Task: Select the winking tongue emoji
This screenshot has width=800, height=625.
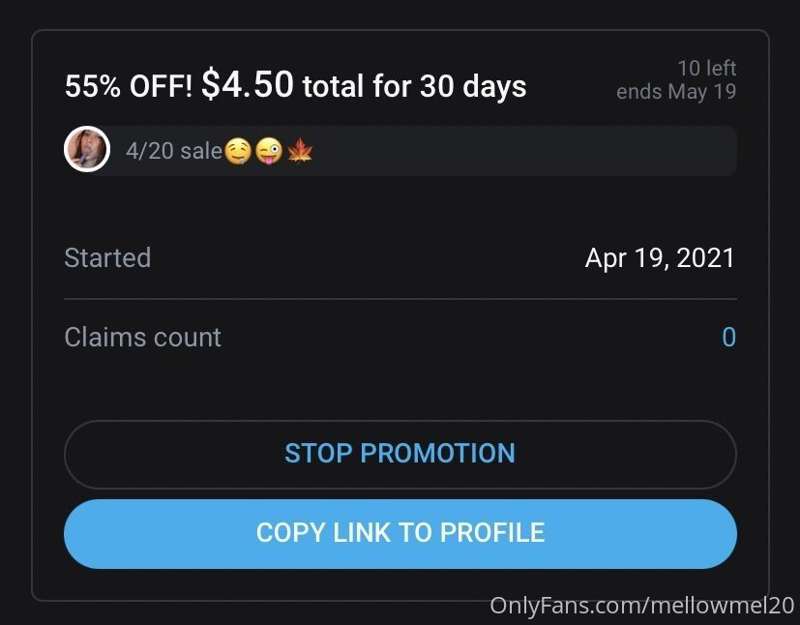Action: tap(269, 152)
